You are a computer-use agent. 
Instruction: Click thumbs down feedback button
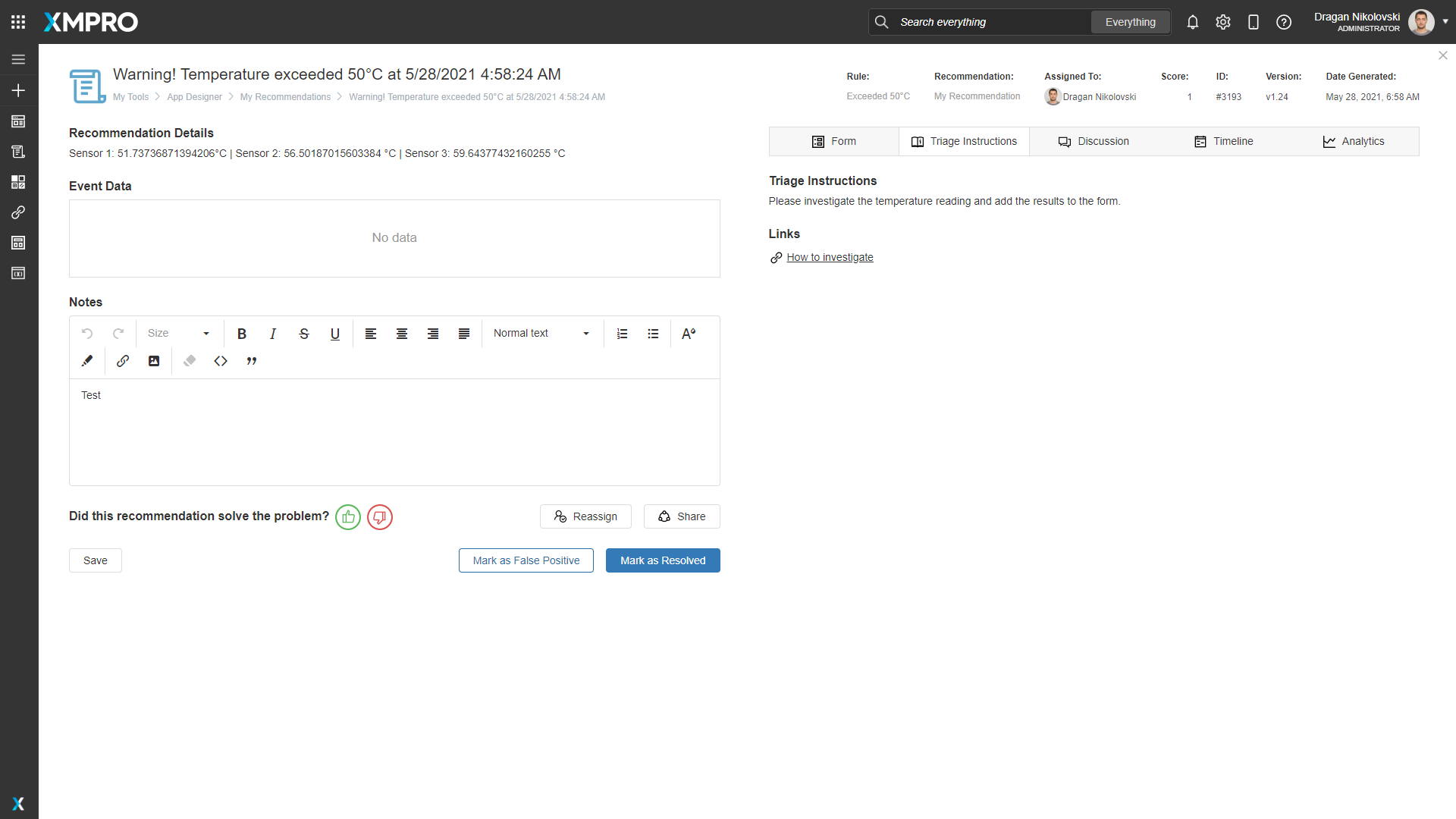(x=380, y=517)
